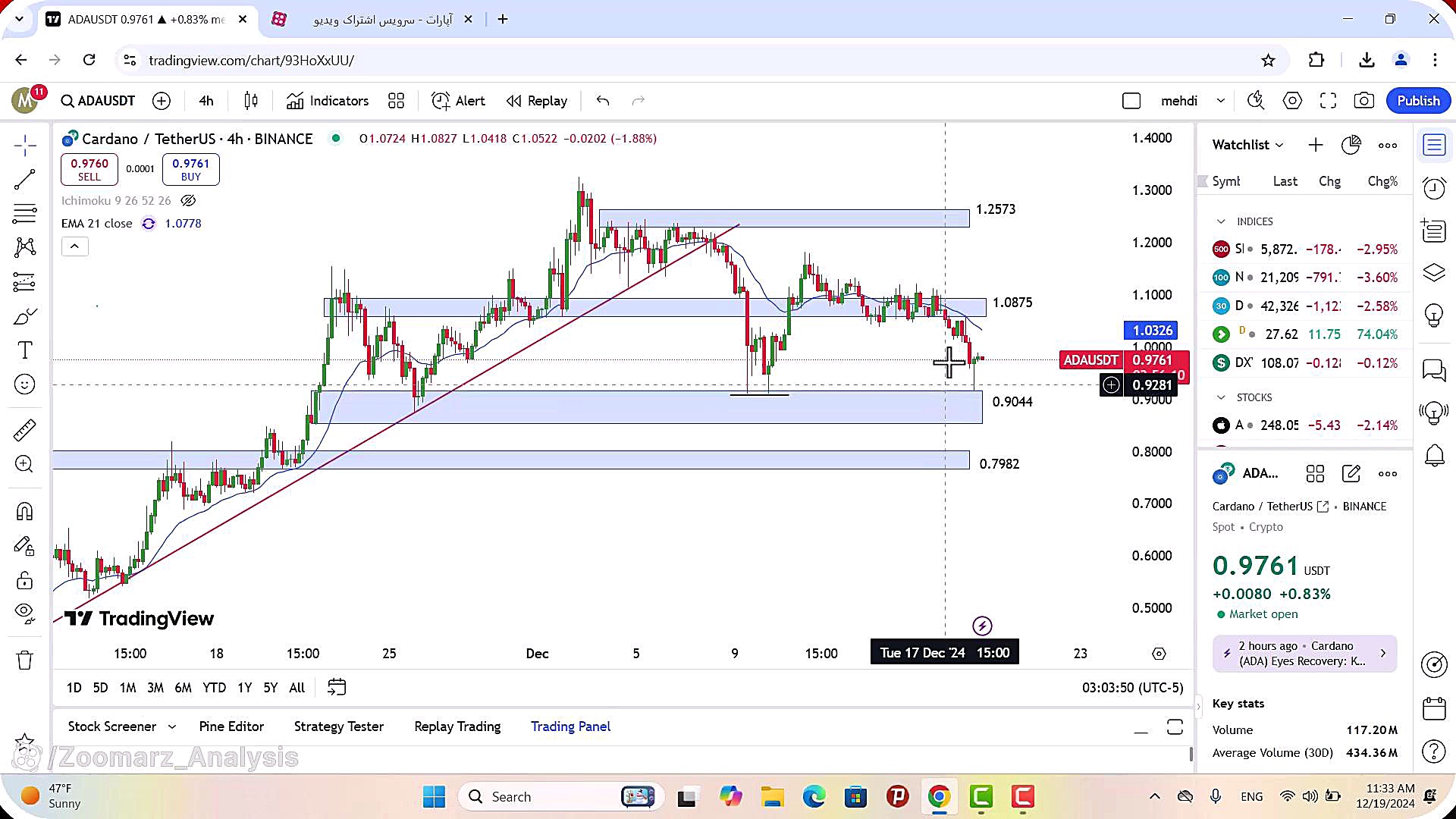
Task: Open notifications bell icon in sidebar
Action: tap(1434, 456)
